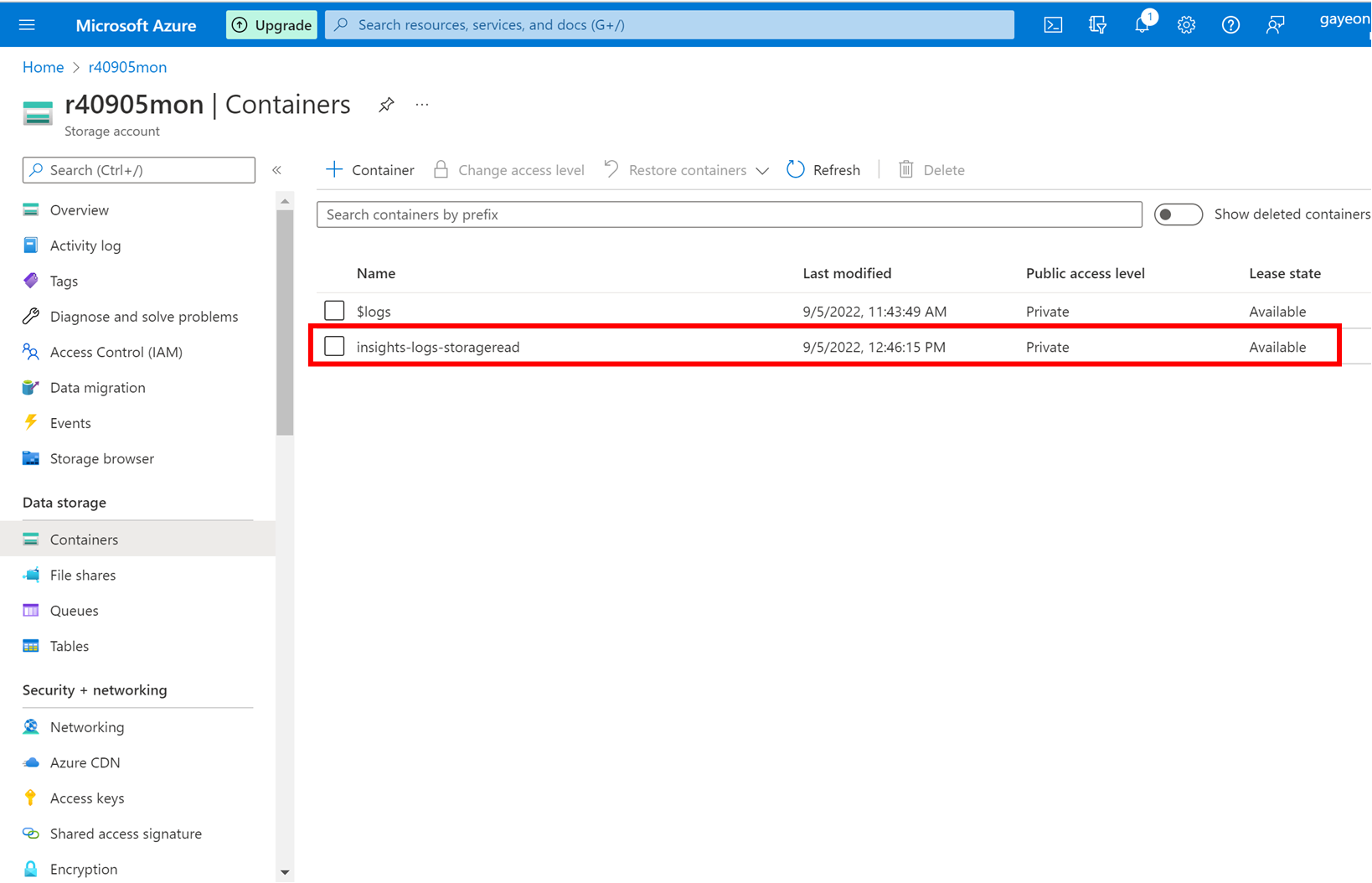Open the directories and subscriptions filter icon
Screen dimensions: 1372x883
click(1097, 25)
